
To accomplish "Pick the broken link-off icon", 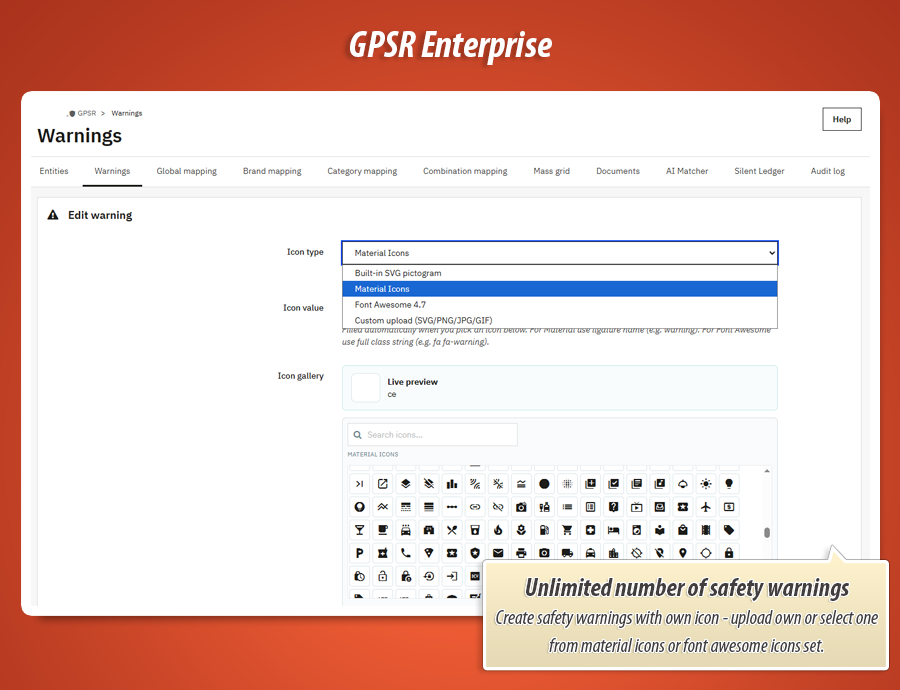I will pos(498,507).
